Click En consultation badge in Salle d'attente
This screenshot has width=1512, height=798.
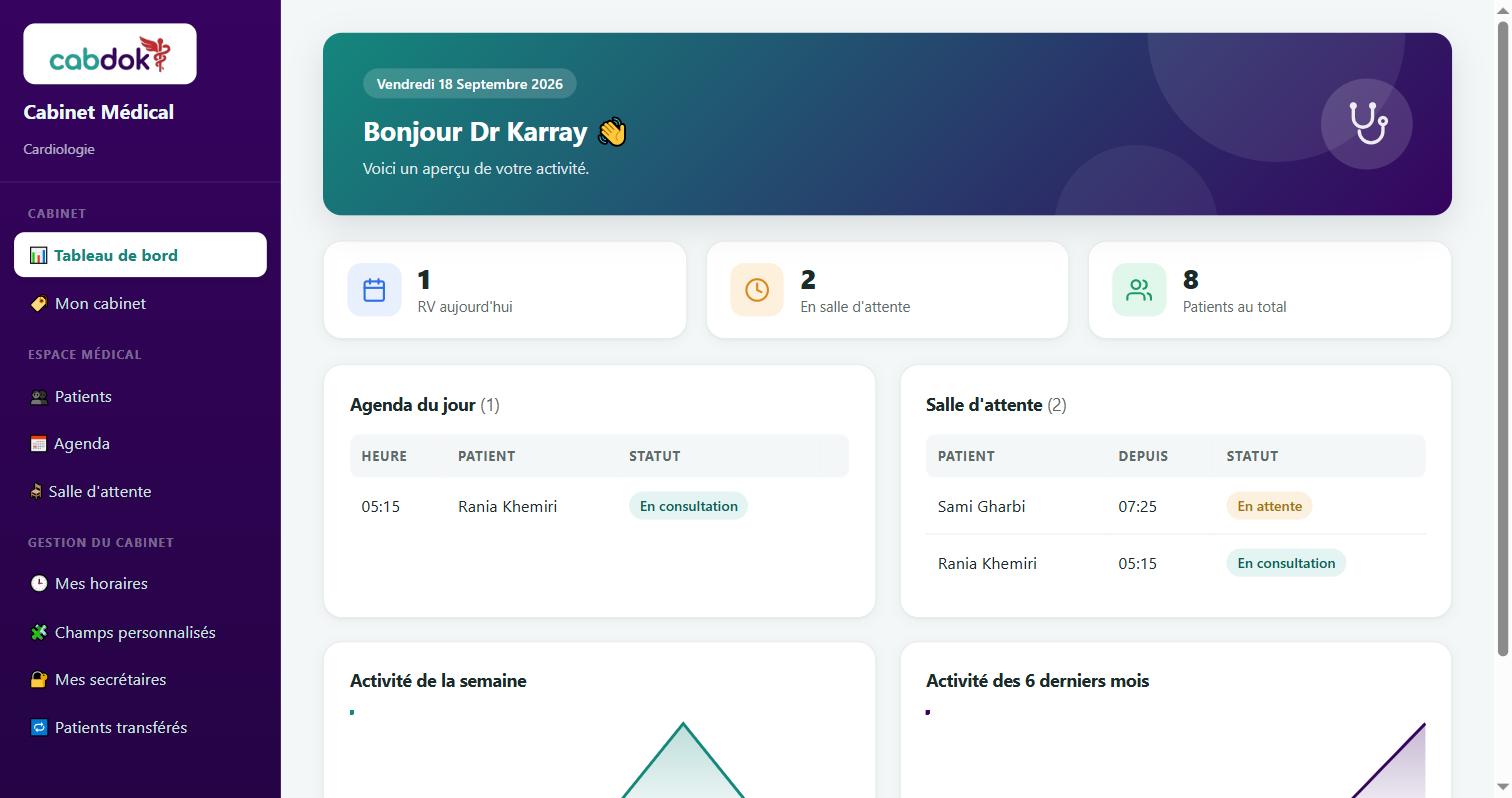[x=1286, y=563]
